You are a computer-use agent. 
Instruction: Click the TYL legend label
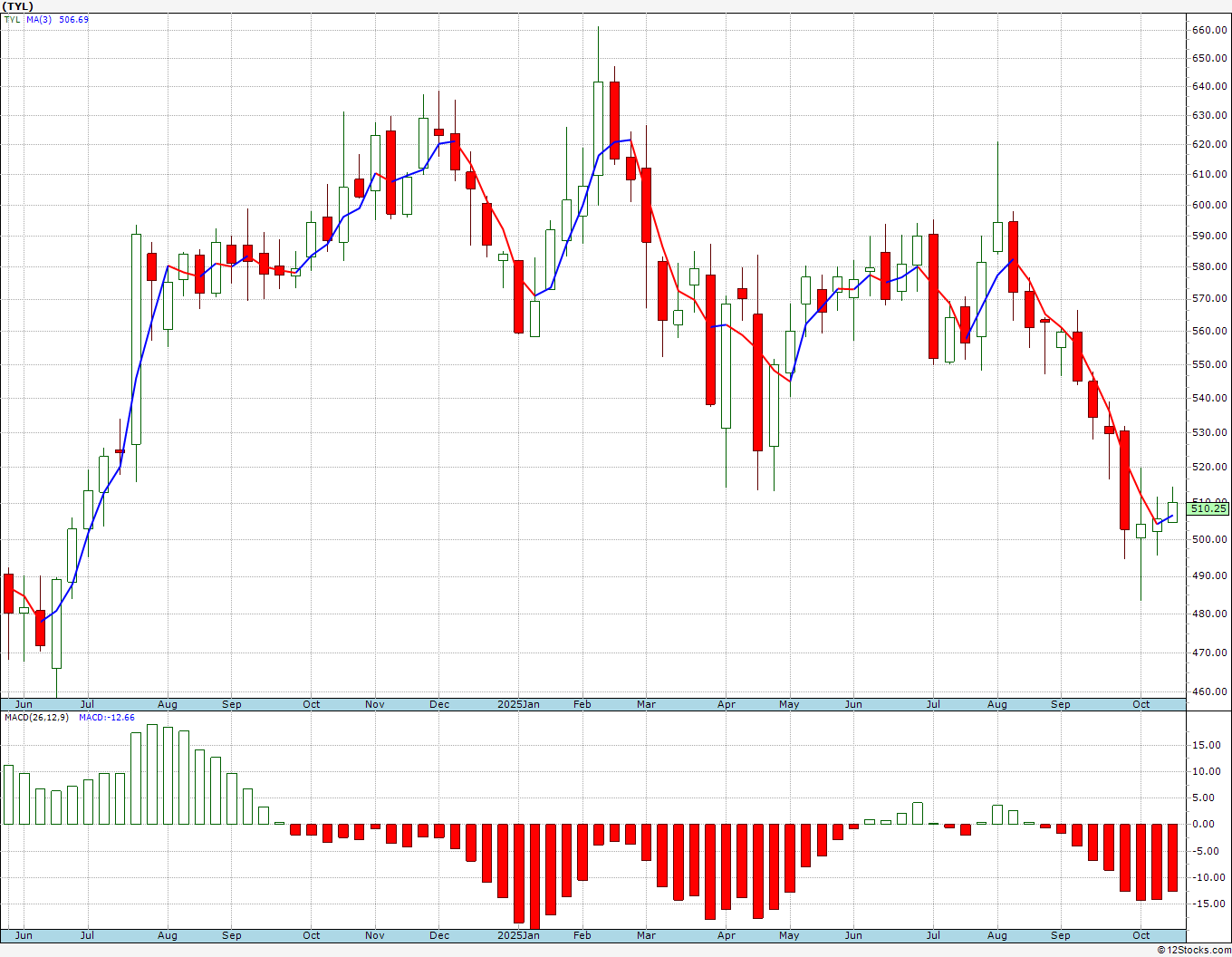tap(12, 19)
